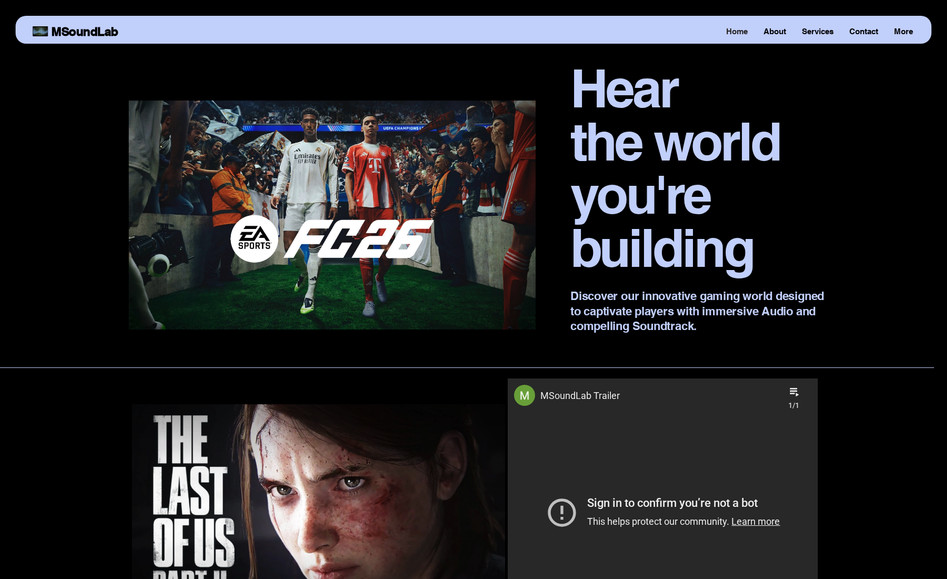
Task: Click the EA Sports circular logo
Action: click(254, 239)
